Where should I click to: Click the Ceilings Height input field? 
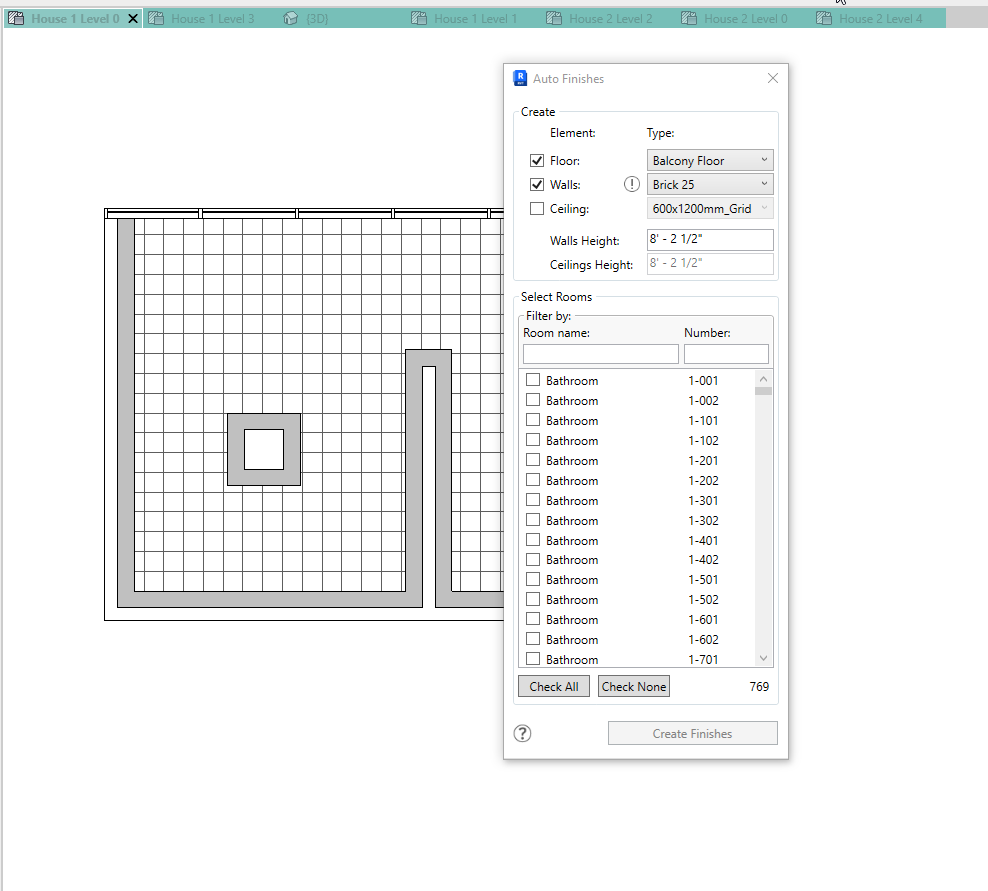(x=710, y=264)
